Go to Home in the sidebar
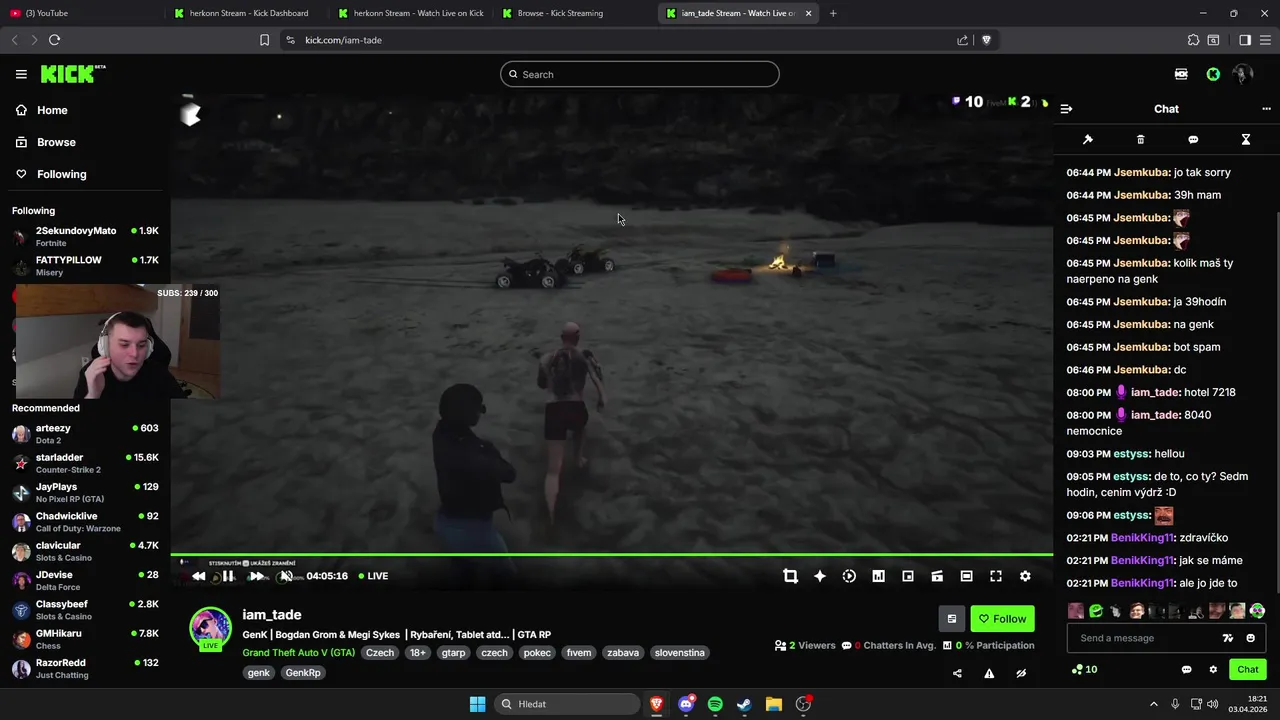This screenshot has height=720, width=1280. click(x=42, y=110)
